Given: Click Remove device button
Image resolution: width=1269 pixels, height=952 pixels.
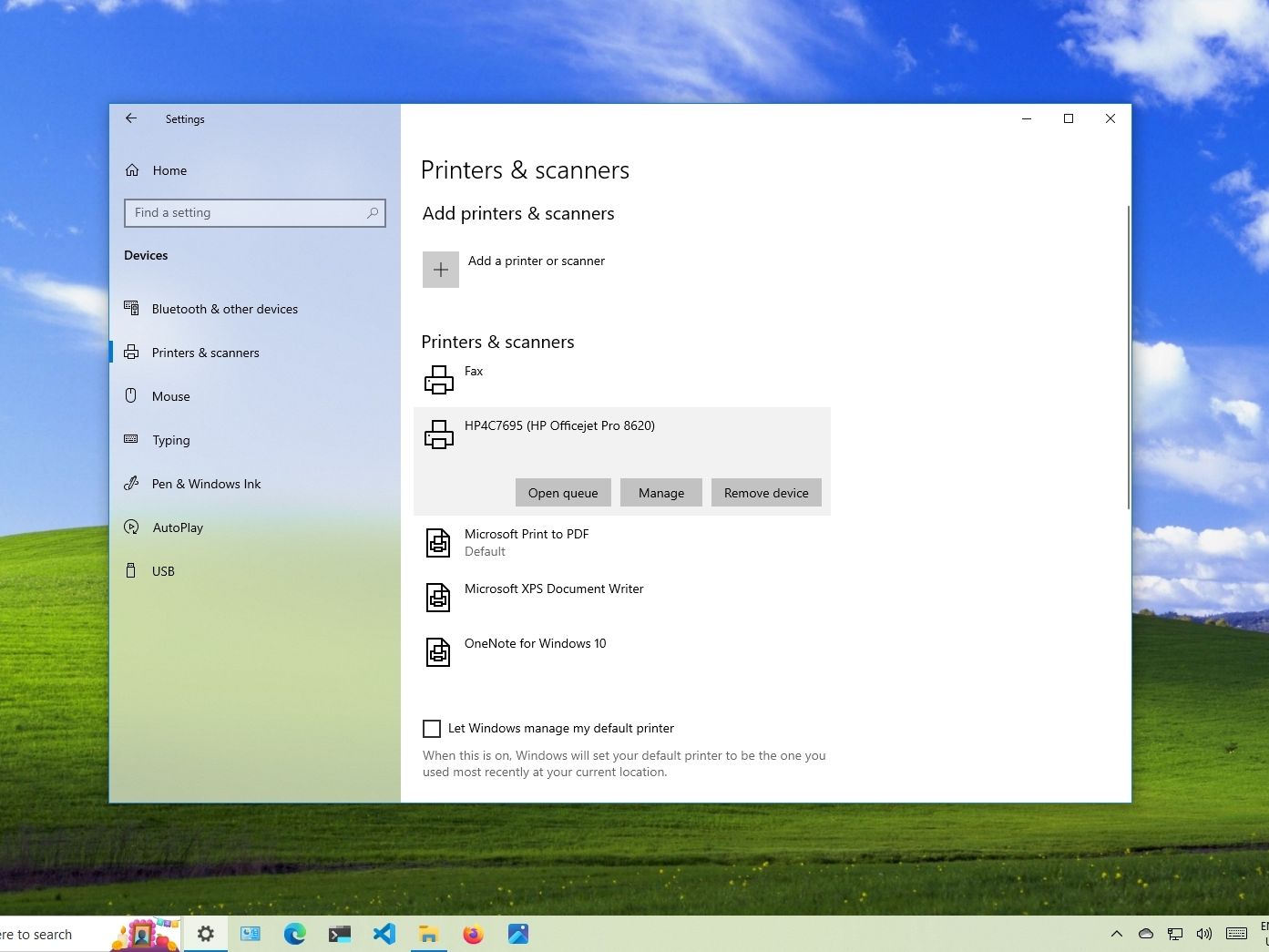Looking at the screenshot, I should [766, 493].
